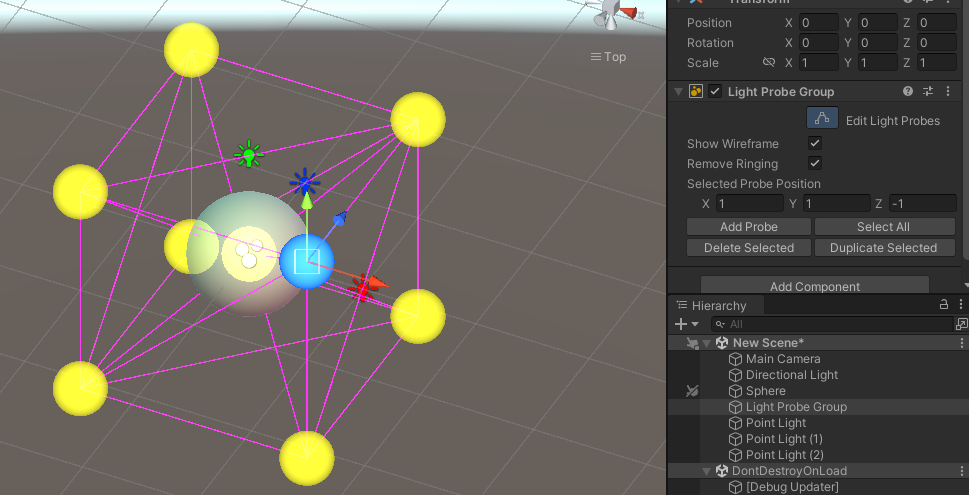Select Point Light (2) in the Hierarchy
Image resolution: width=969 pixels, height=495 pixels.
point(785,455)
